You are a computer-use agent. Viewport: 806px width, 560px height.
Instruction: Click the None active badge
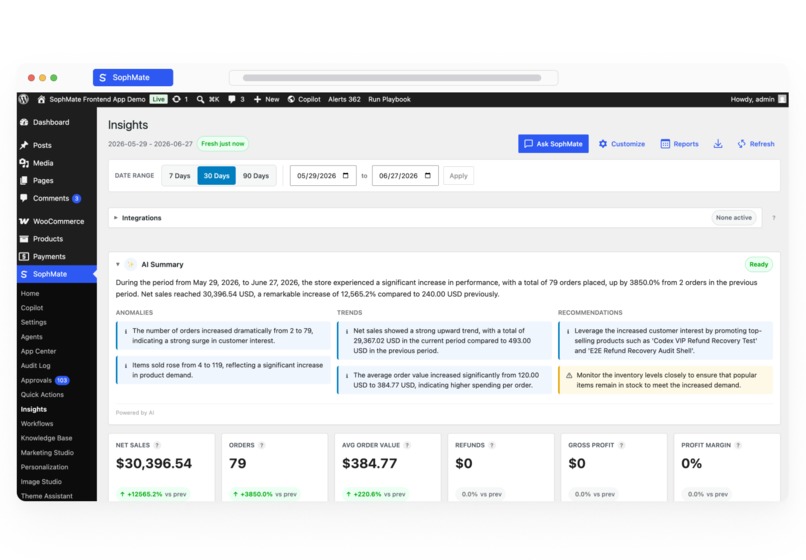coord(734,218)
